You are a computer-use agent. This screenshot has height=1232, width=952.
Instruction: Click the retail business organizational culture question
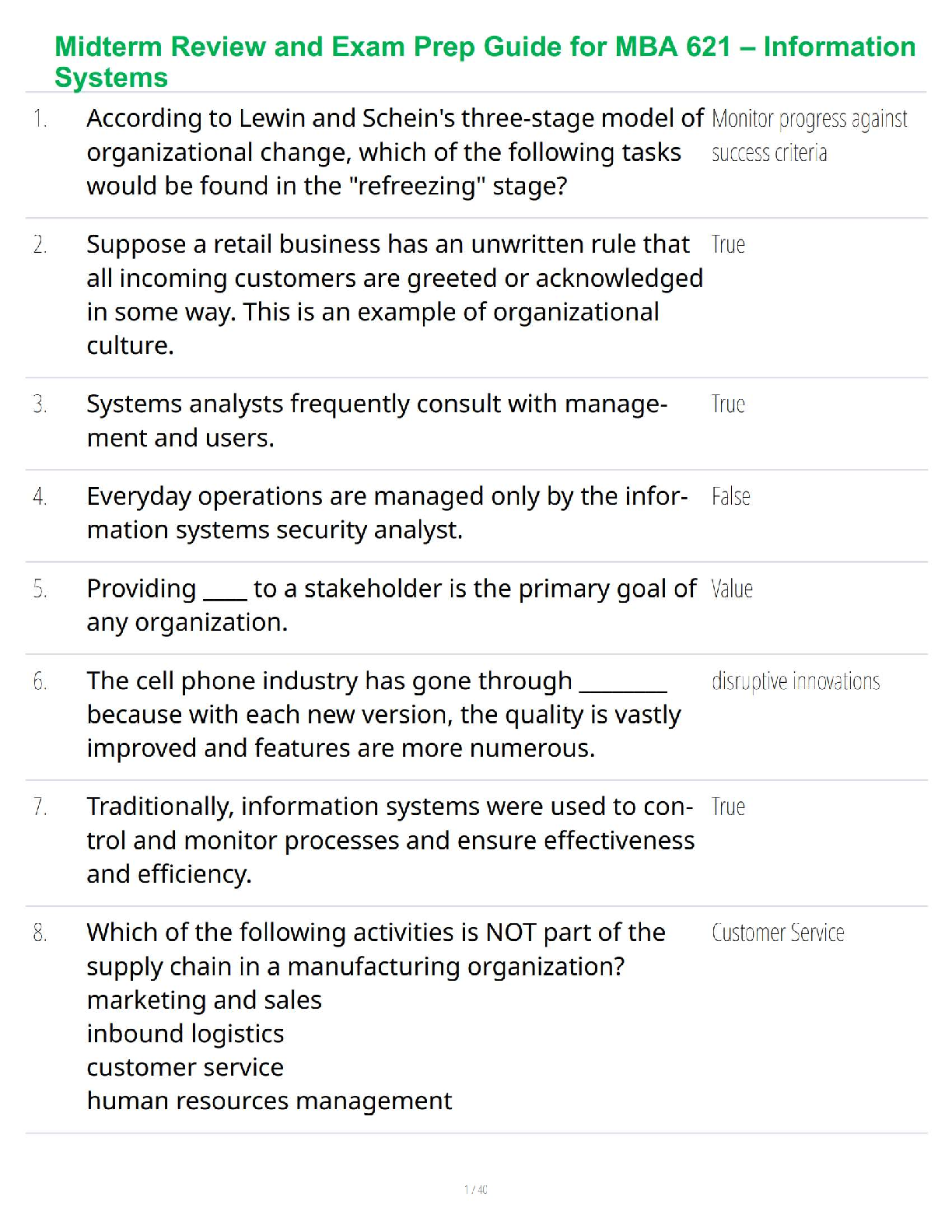[394, 295]
